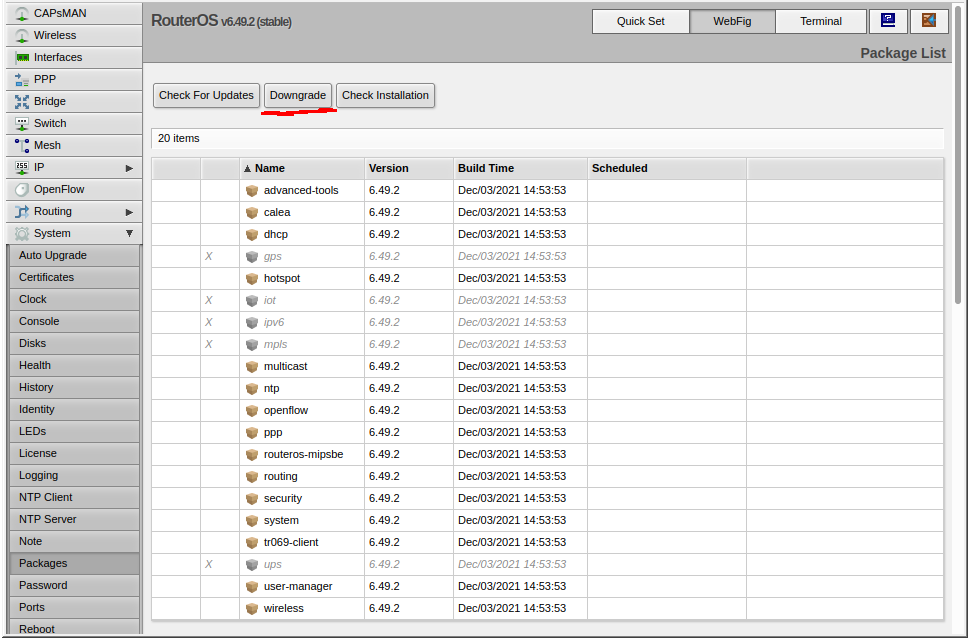Click the calea package box icon
This screenshot has width=968, height=638.
tap(251, 212)
